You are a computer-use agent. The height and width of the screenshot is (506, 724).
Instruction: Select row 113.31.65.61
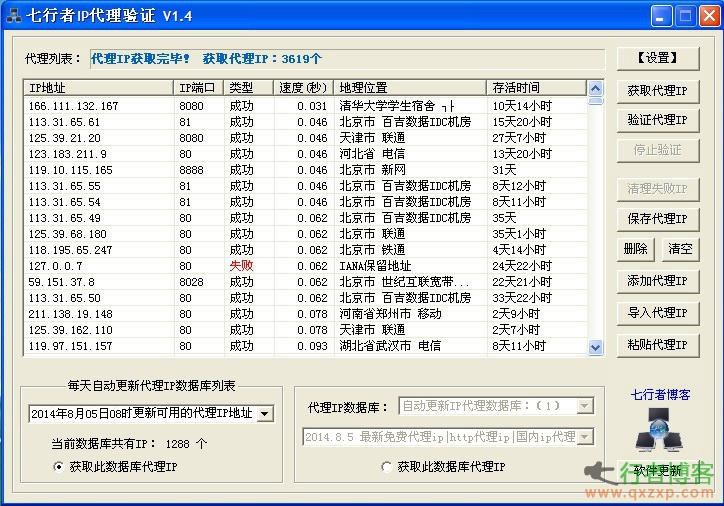click(x=305, y=122)
